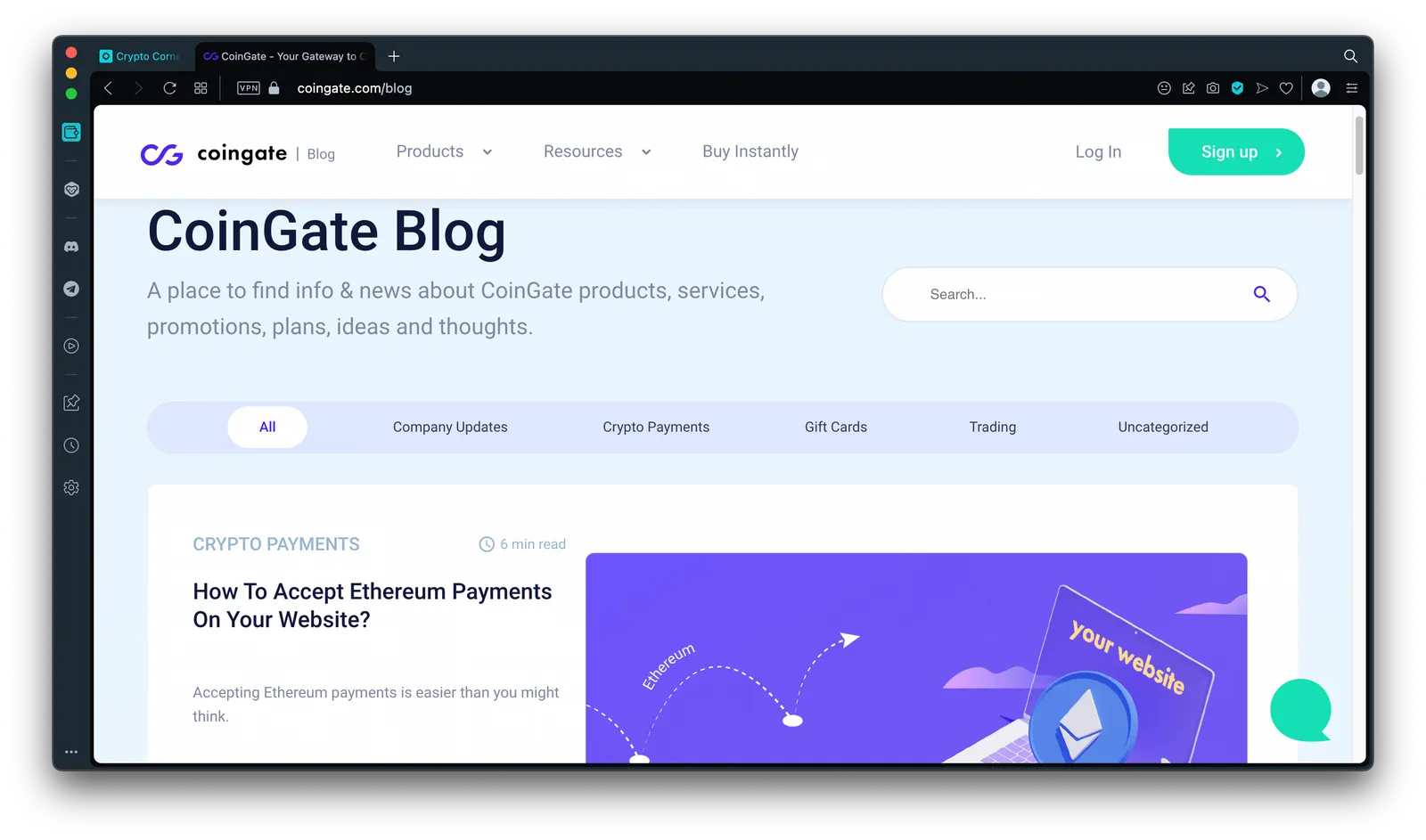Select Crypto Payments category
The height and width of the screenshot is (840, 1426).
tap(656, 427)
